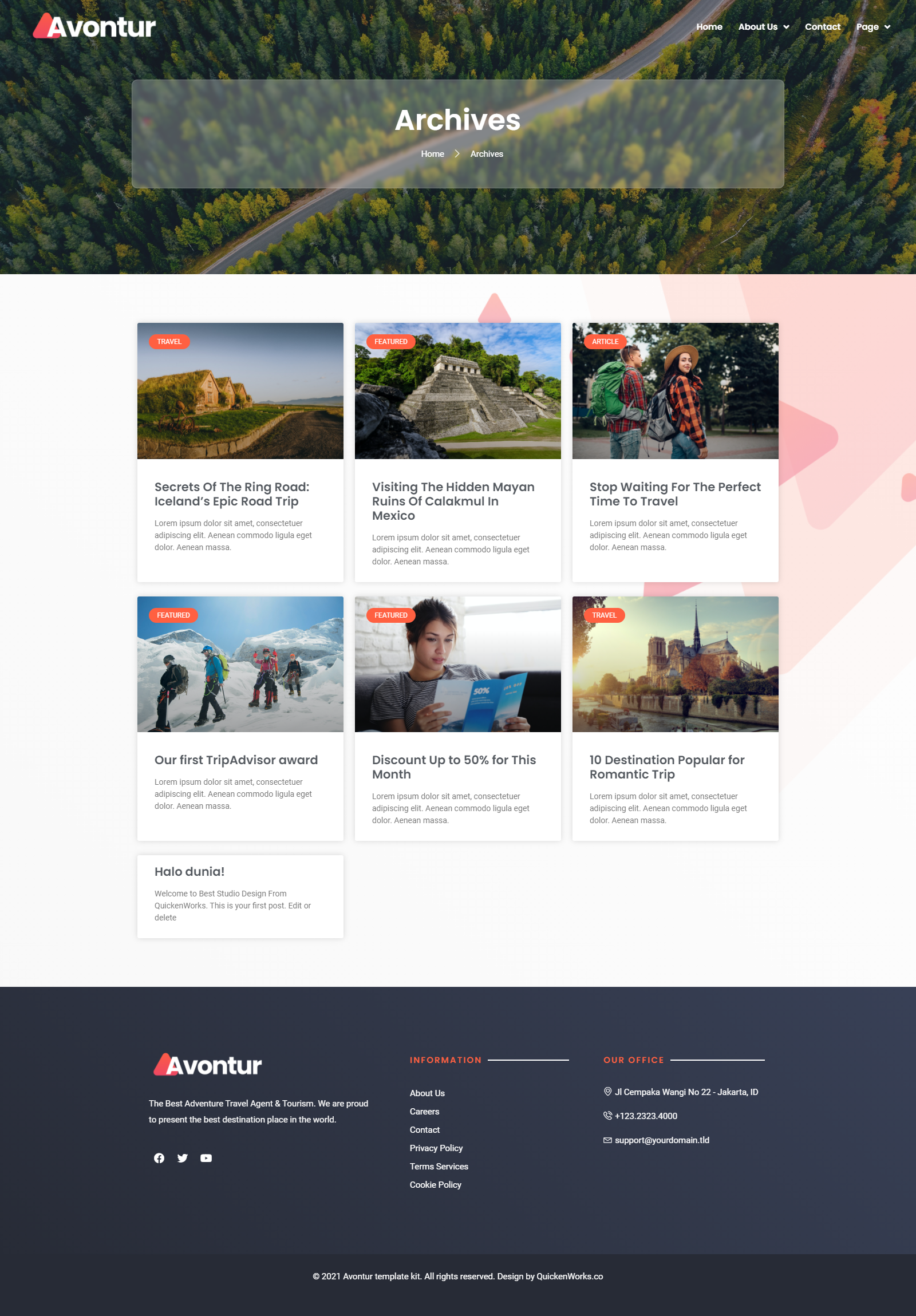Open the Mayan ruins pyramid thumbnail
Image resolution: width=916 pixels, height=1316 pixels.
pyautogui.click(x=457, y=390)
